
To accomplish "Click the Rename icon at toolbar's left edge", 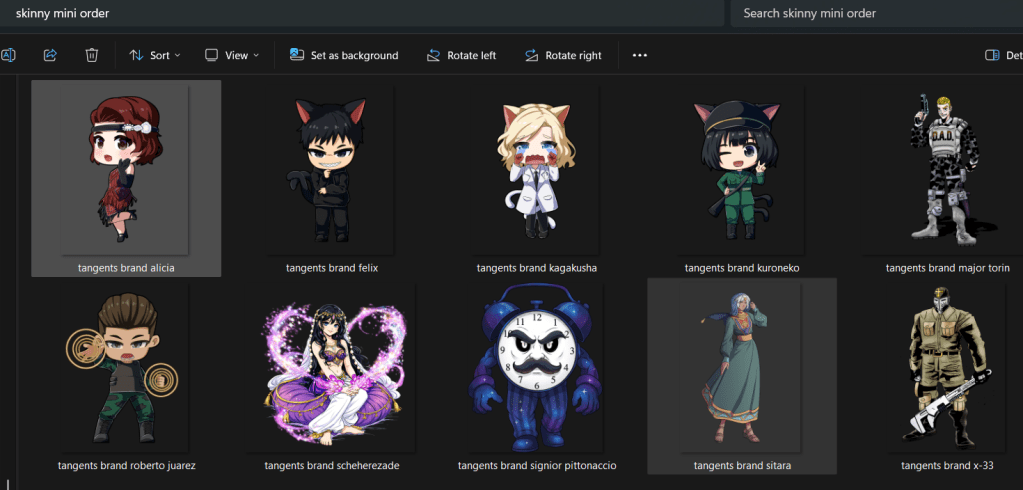I will [8, 55].
